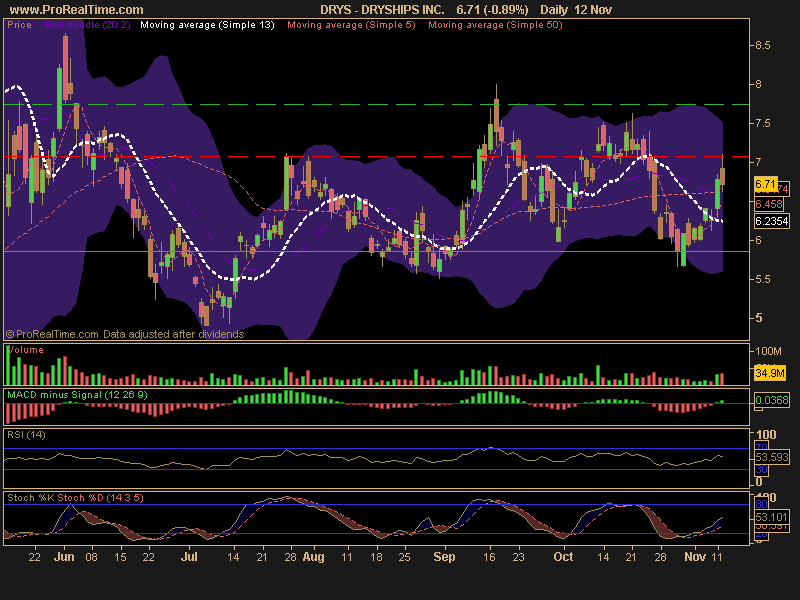Click the 34.9M volume value tag
Viewport: 800px width, 600px height.
pyautogui.click(x=770, y=373)
